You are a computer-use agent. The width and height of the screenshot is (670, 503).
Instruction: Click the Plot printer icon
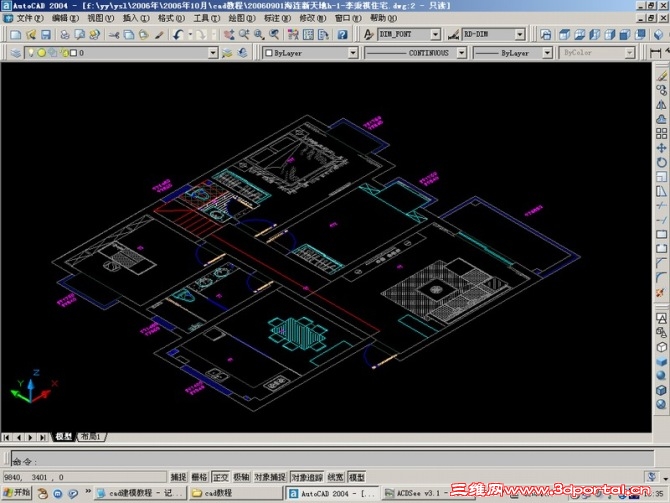click(x=65, y=35)
